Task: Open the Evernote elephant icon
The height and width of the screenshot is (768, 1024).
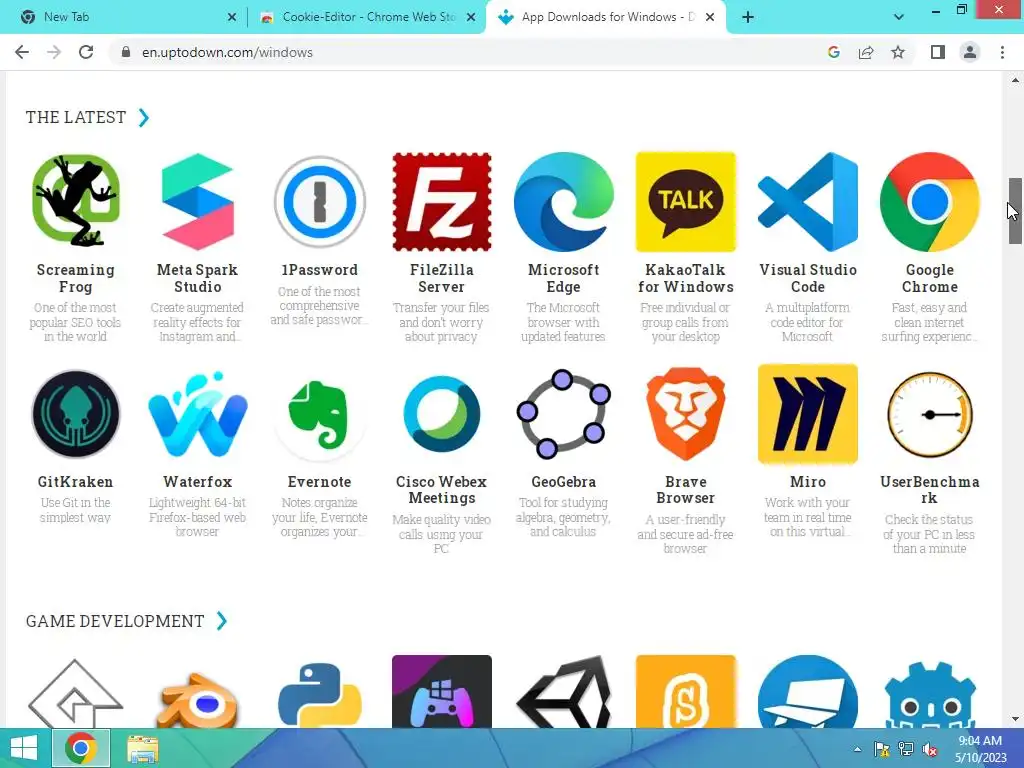Action: 319,414
